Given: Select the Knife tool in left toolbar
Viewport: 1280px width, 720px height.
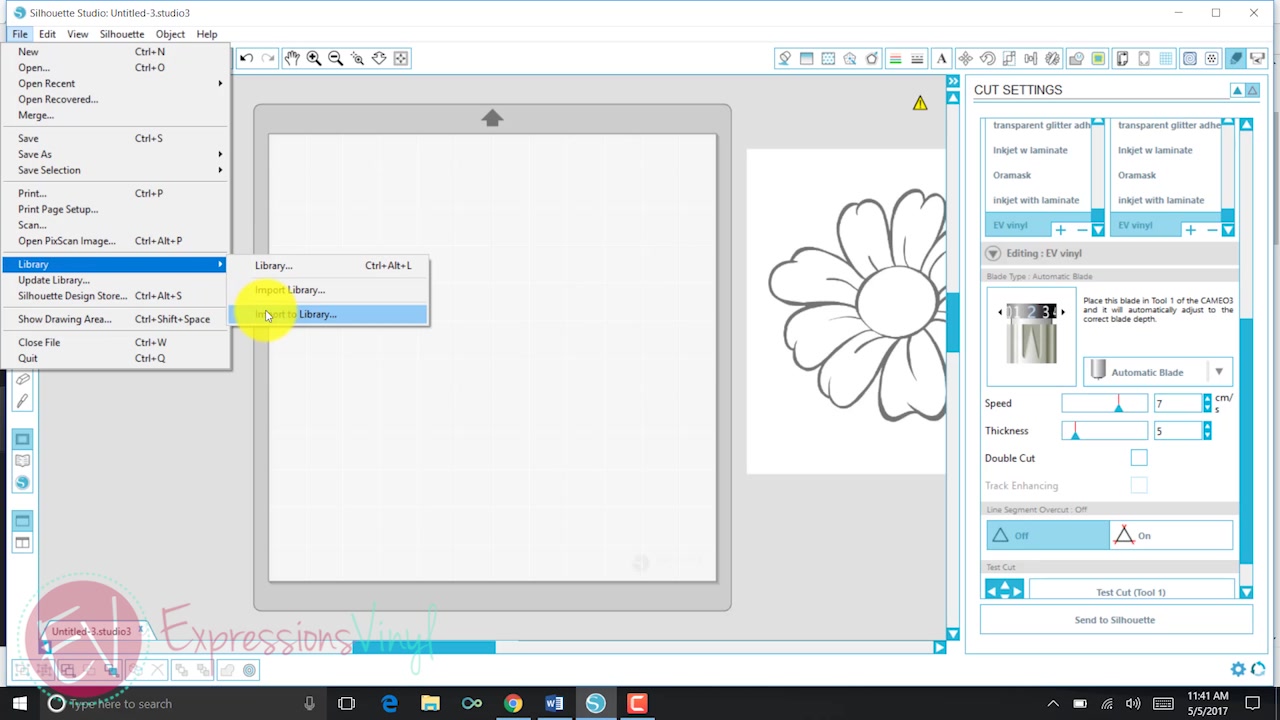Looking at the screenshot, I should click(22, 401).
